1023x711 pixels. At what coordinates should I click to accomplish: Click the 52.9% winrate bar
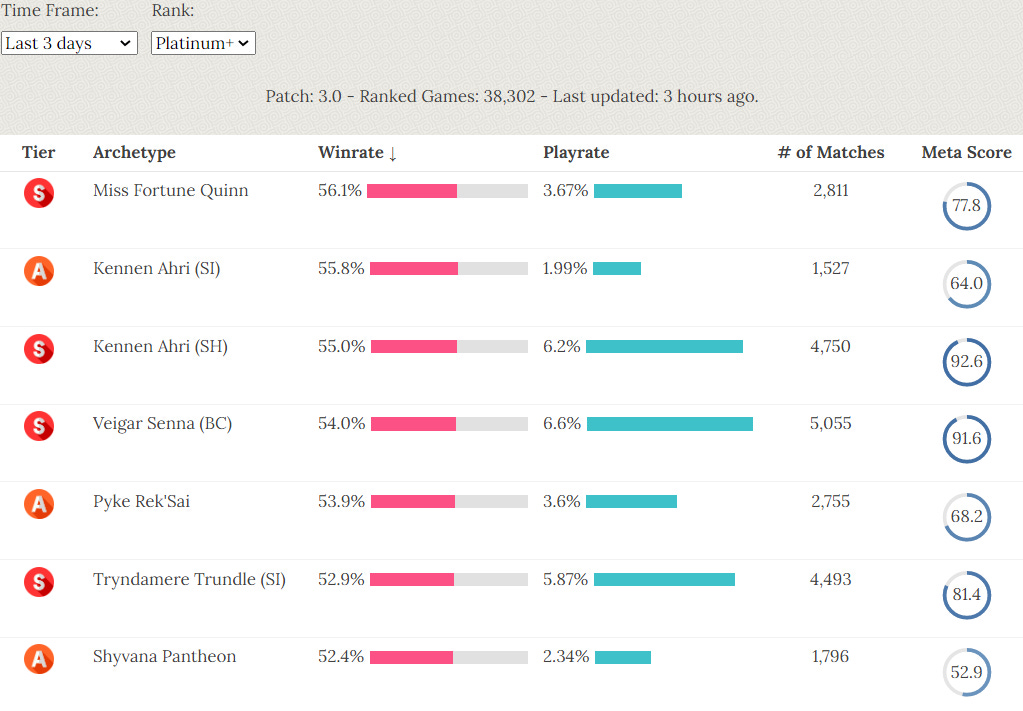[449, 579]
